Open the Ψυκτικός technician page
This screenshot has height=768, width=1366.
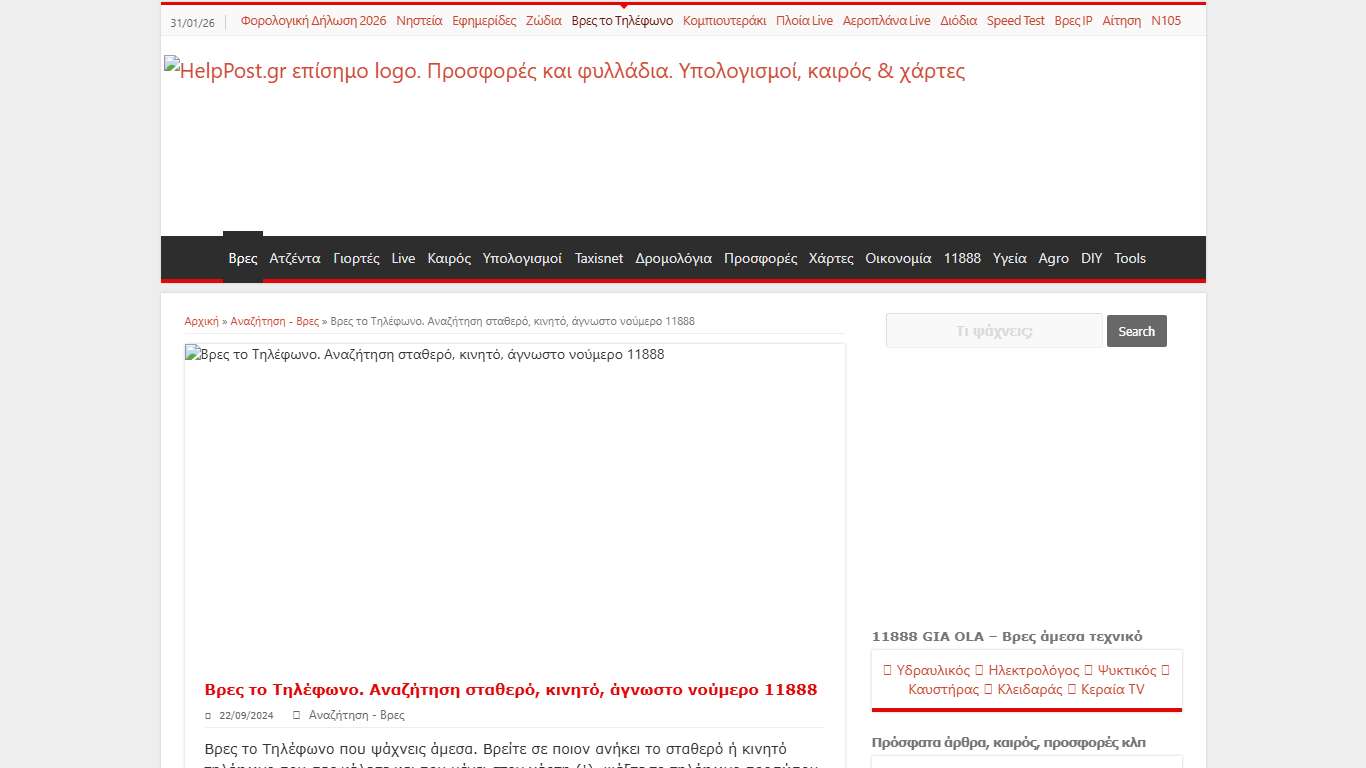[x=1125, y=670]
